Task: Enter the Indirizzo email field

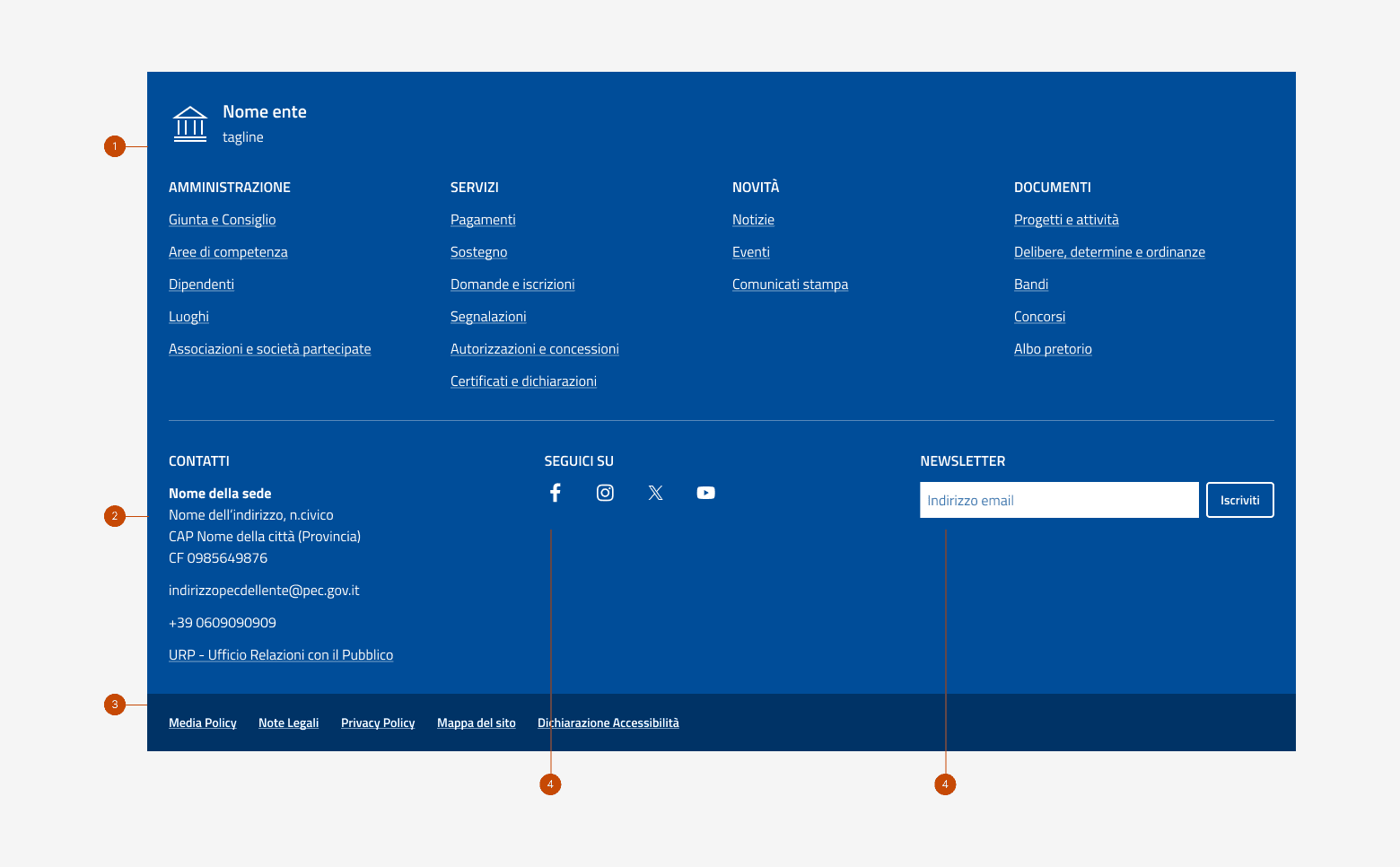Action: (1058, 500)
